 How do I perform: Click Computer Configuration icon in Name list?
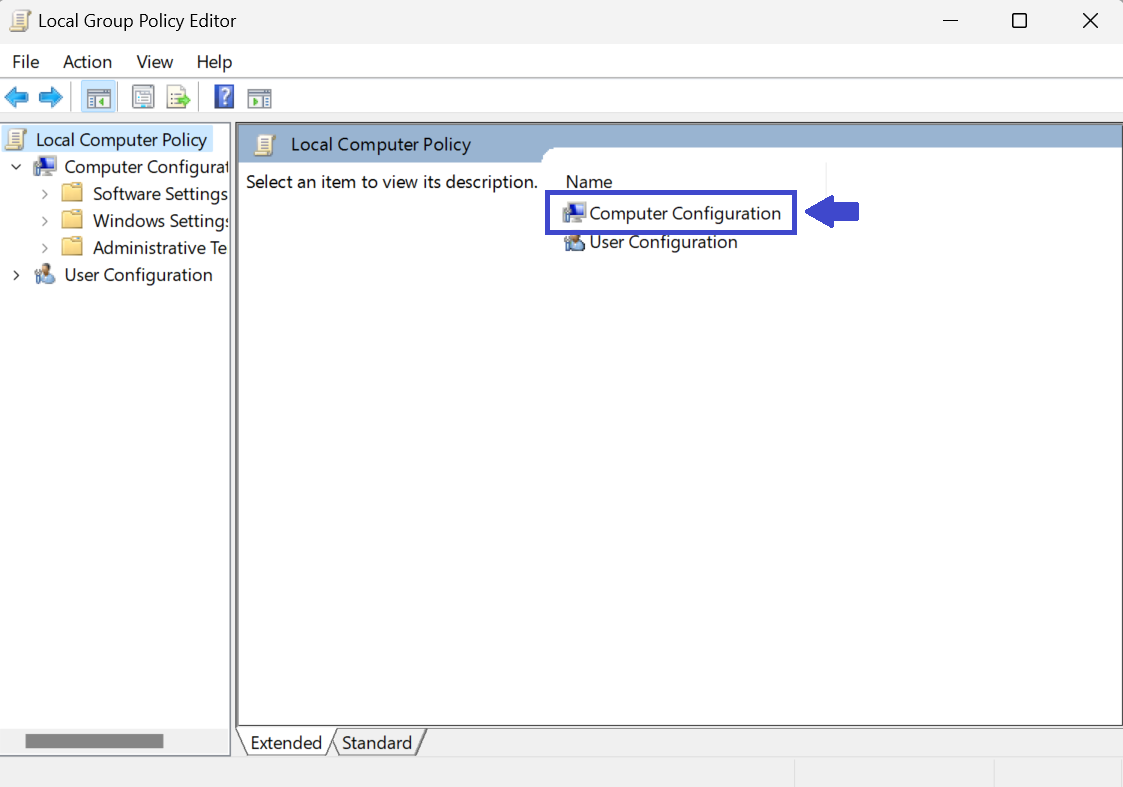click(x=574, y=213)
